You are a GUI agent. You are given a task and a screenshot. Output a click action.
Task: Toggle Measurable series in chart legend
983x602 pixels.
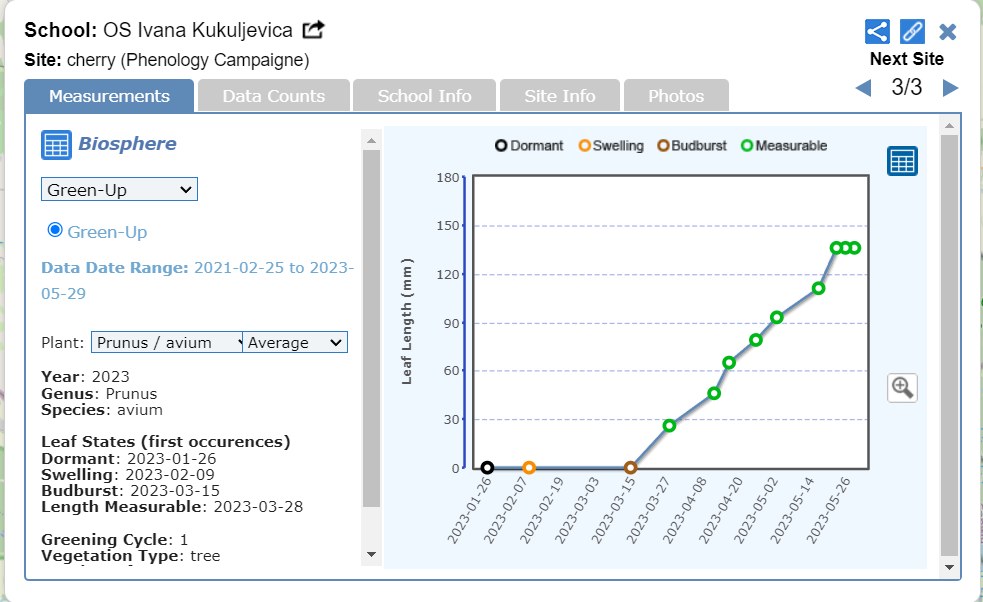[783, 146]
